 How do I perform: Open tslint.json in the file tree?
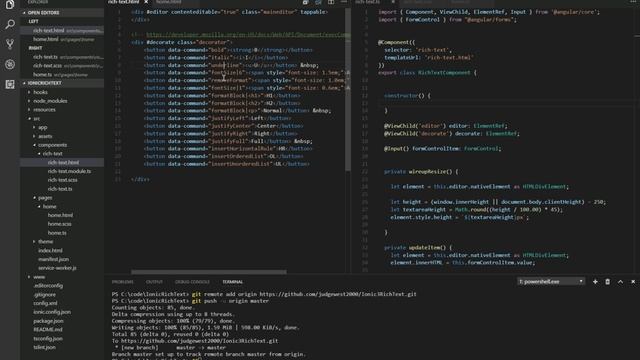(44, 347)
